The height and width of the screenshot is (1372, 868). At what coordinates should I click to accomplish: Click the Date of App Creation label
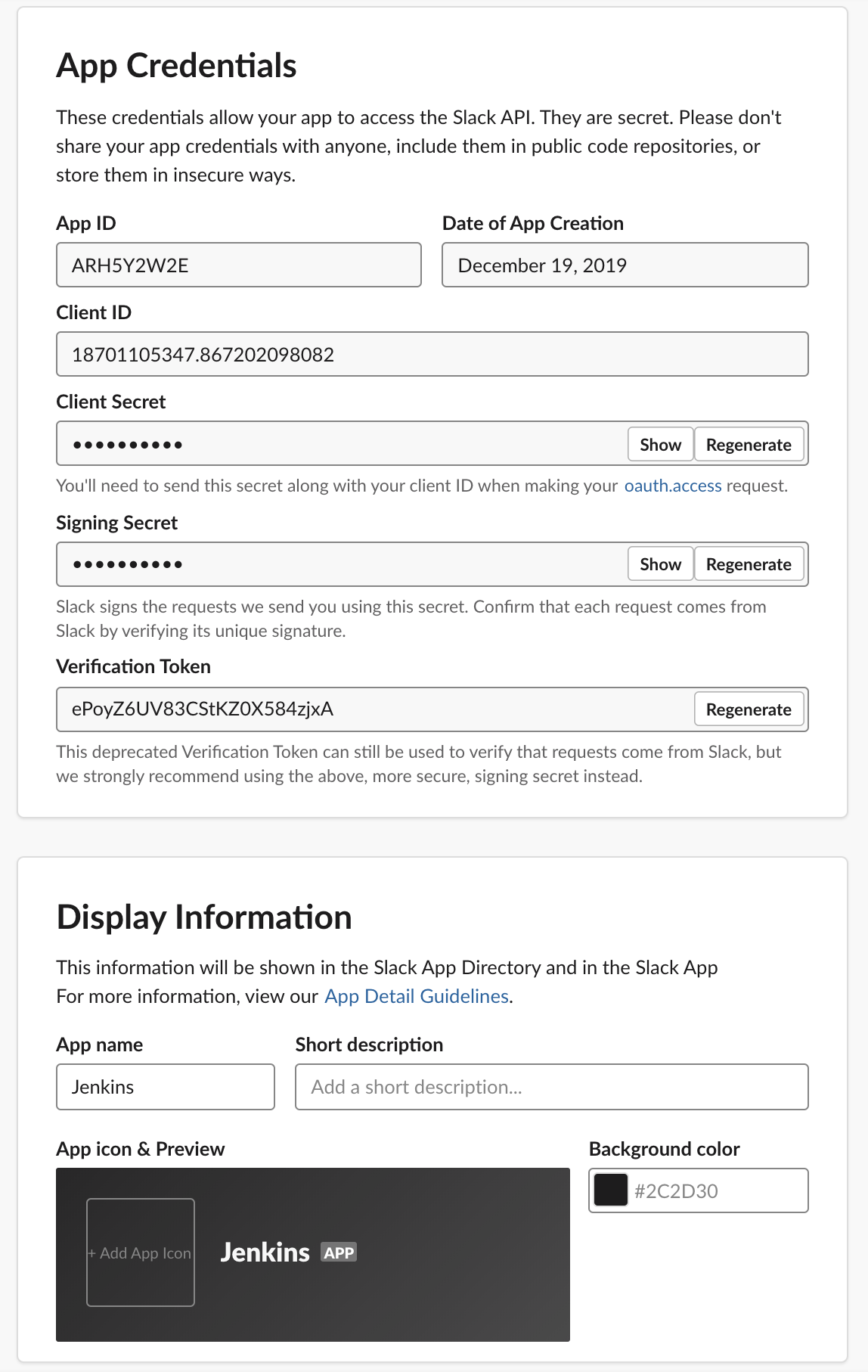point(533,223)
